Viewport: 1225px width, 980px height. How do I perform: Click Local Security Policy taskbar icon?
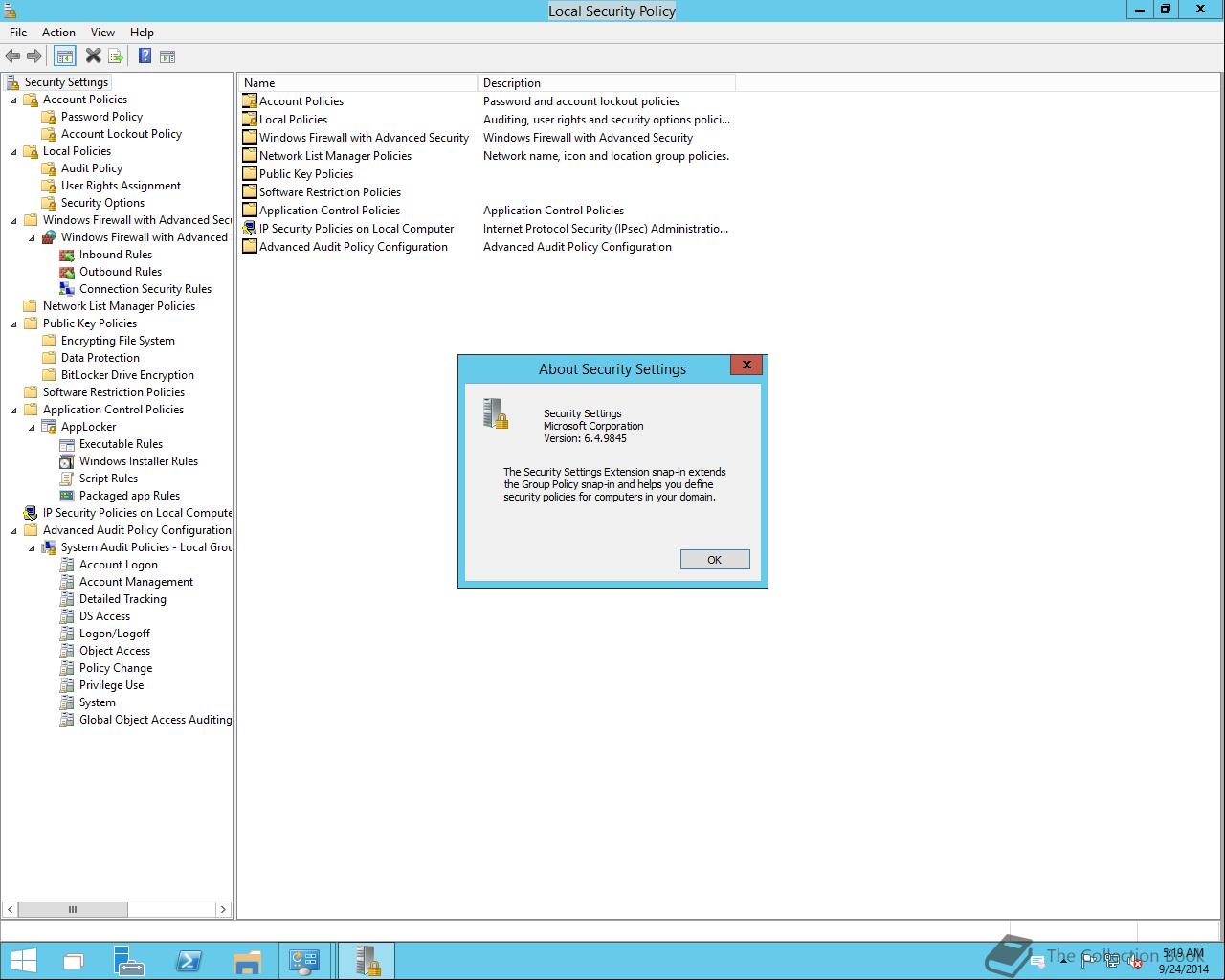tap(367, 961)
